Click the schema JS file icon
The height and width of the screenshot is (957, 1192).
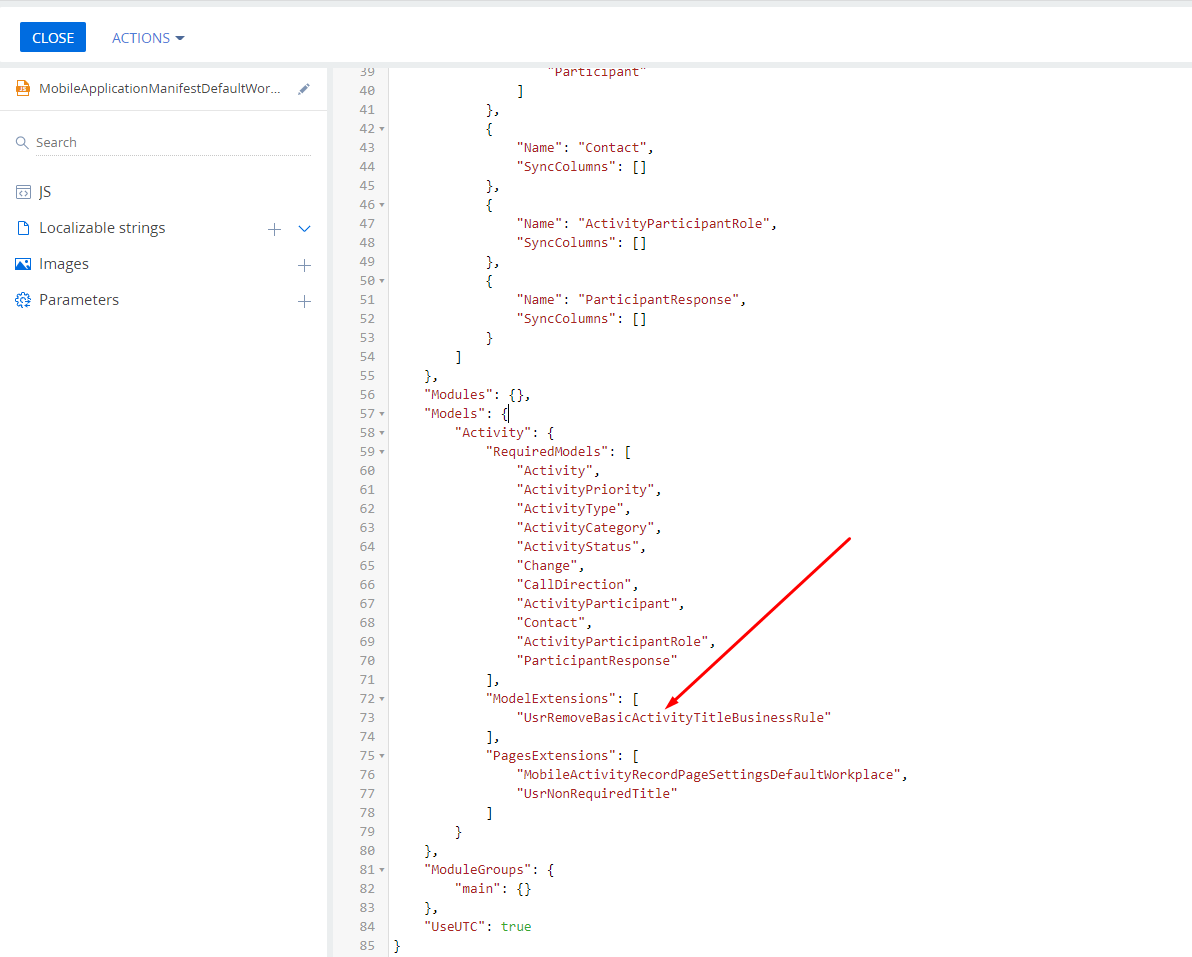pyautogui.click(x=23, y=88)
